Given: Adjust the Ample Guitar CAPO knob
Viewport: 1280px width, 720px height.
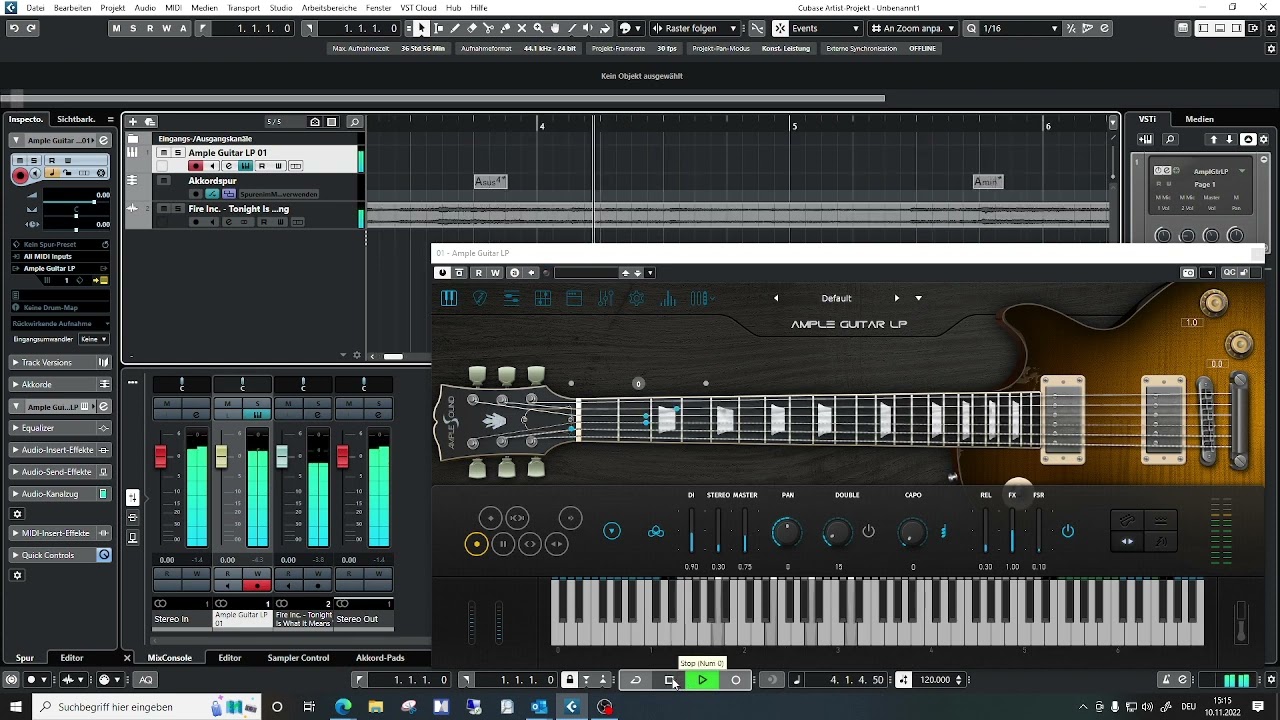Looking at the screenshot, I should tap(912, 532).
